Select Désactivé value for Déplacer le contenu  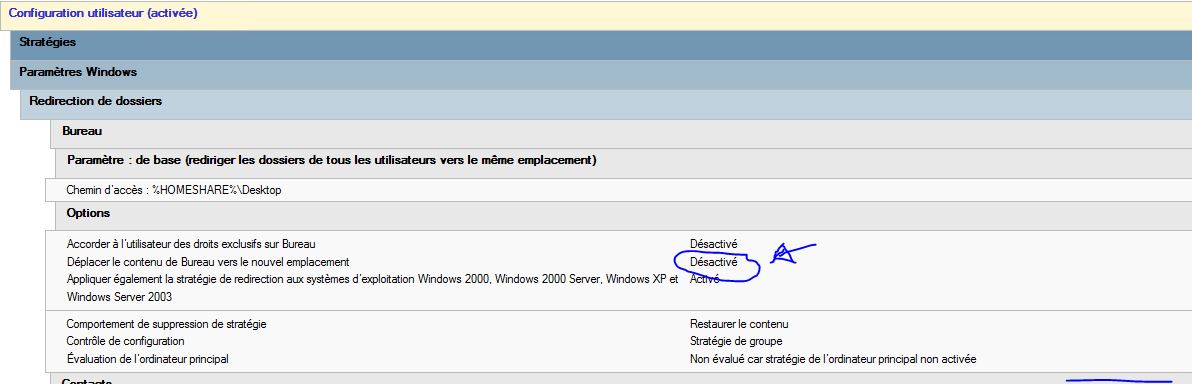(x=713, y=262)
